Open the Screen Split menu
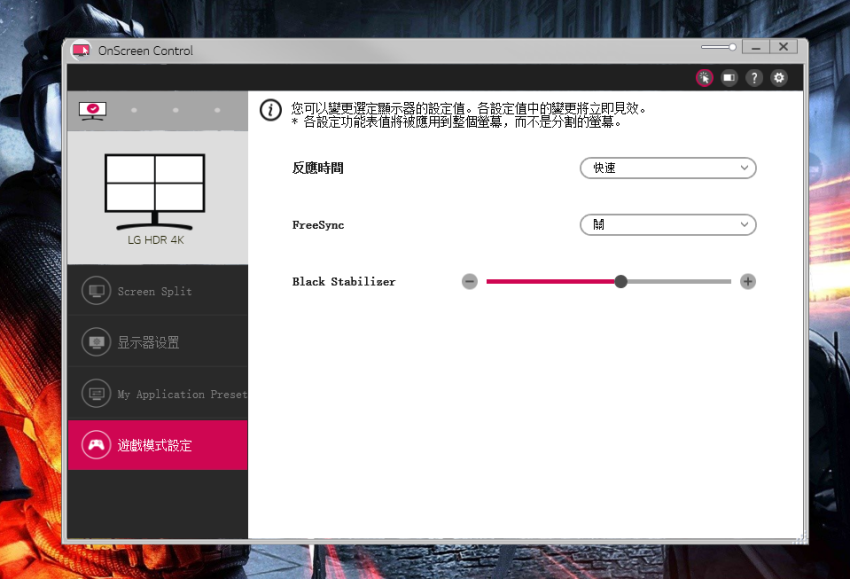 coord(157,291)
